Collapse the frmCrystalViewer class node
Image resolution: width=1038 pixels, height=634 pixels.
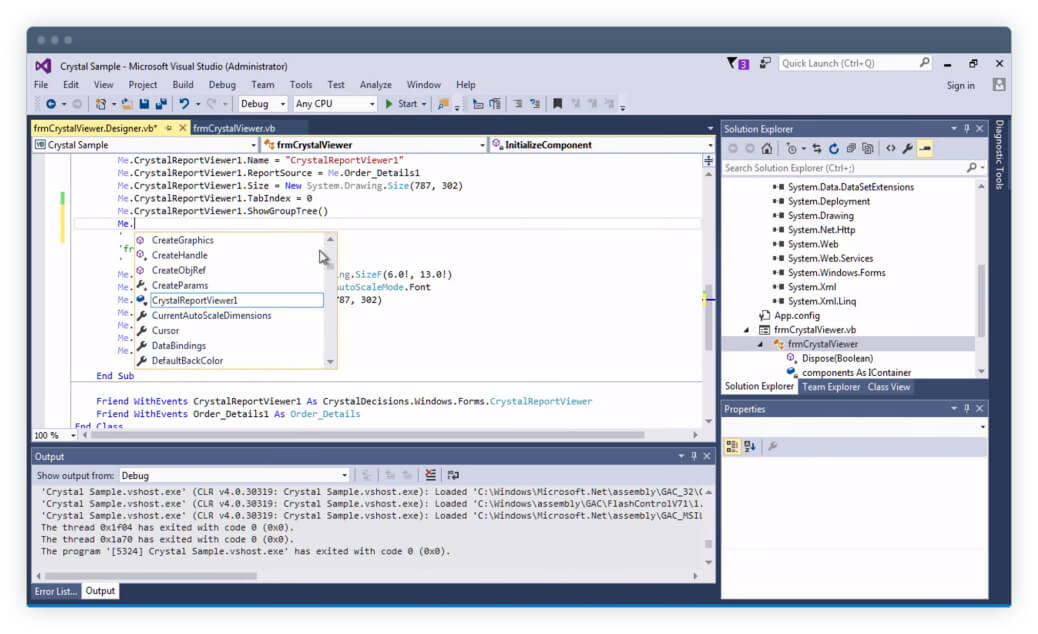[x=761, y=344]
